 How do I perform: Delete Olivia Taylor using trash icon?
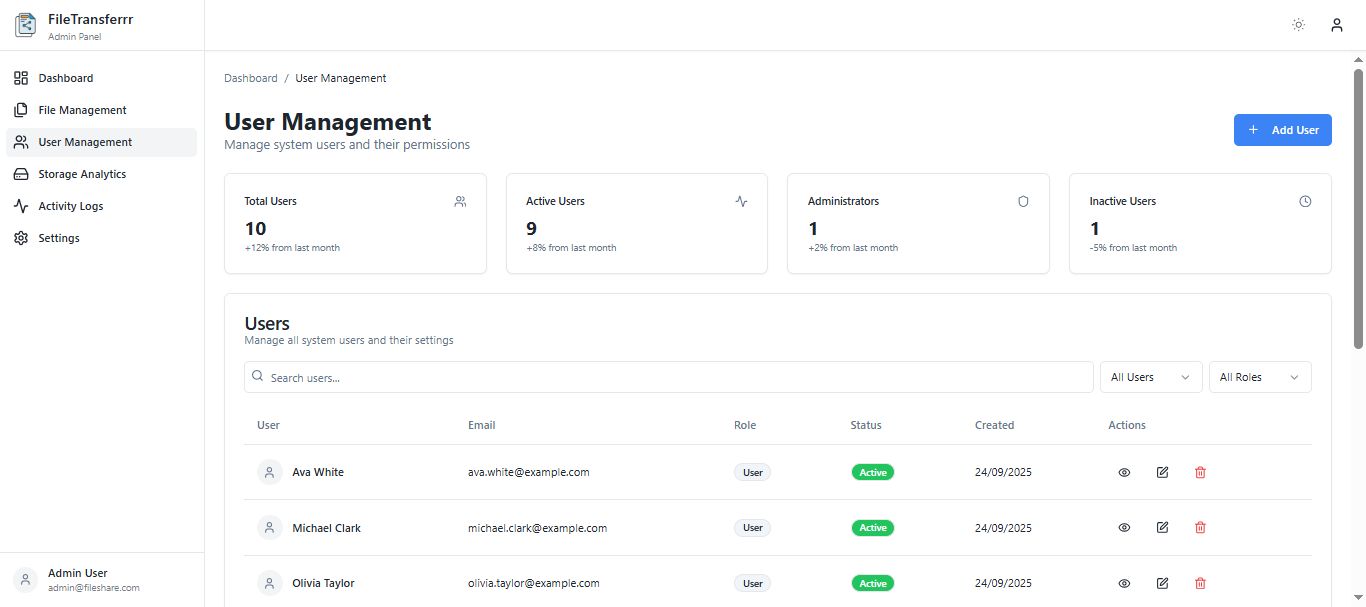[x=1200, y=583]
